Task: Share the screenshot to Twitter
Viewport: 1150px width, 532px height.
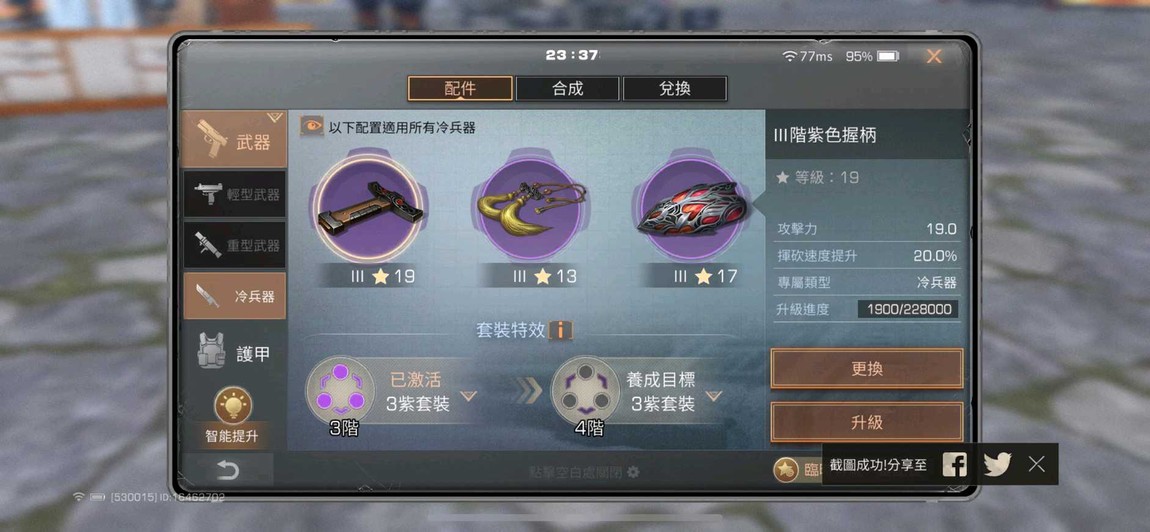Action: 997,464
